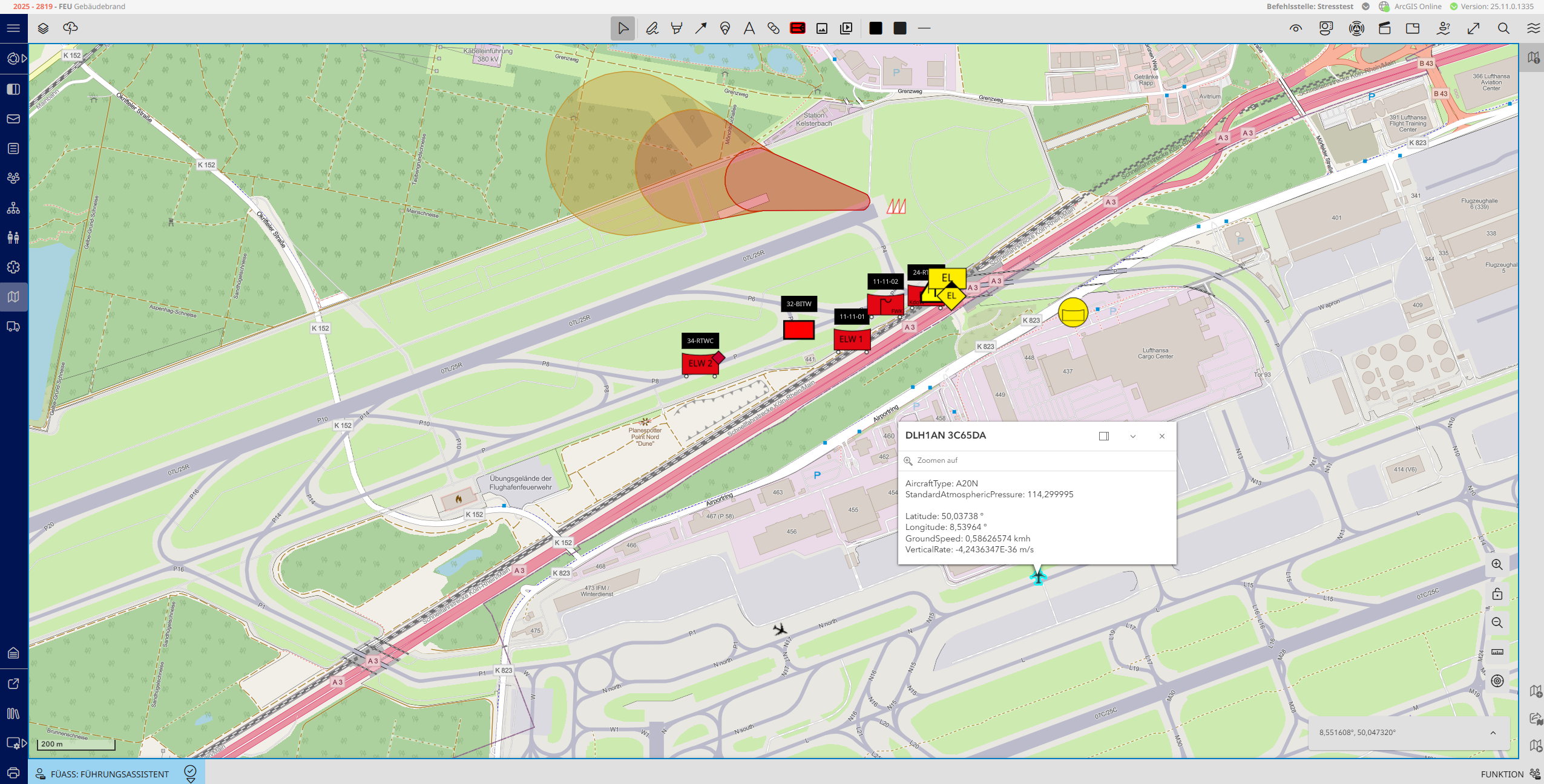1544x784 pixels.
Task: Select the arrow drawing tool
Action: (x=701, y=28)
